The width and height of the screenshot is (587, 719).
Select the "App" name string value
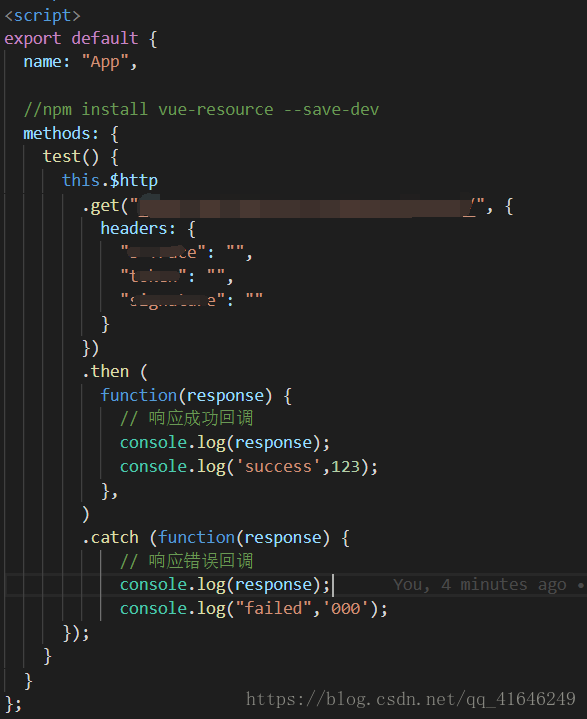point(105,62)
